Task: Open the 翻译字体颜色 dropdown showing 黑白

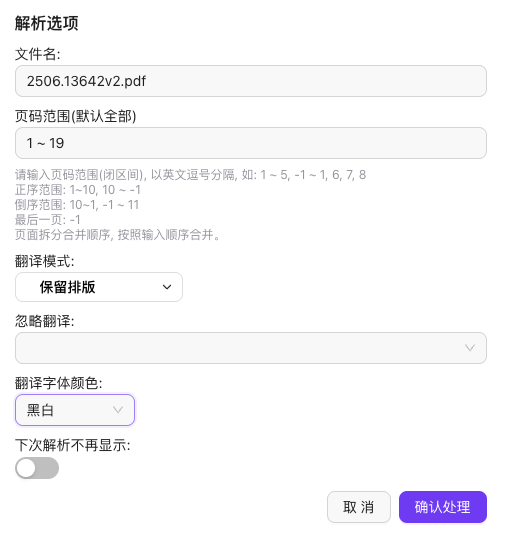Action: click(75, 410)
